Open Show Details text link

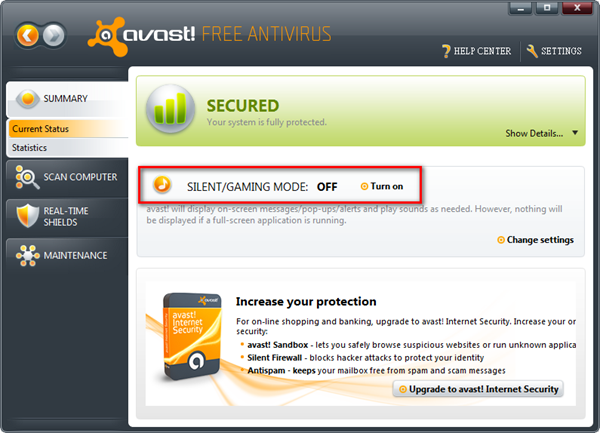click(x=534, y=133)
